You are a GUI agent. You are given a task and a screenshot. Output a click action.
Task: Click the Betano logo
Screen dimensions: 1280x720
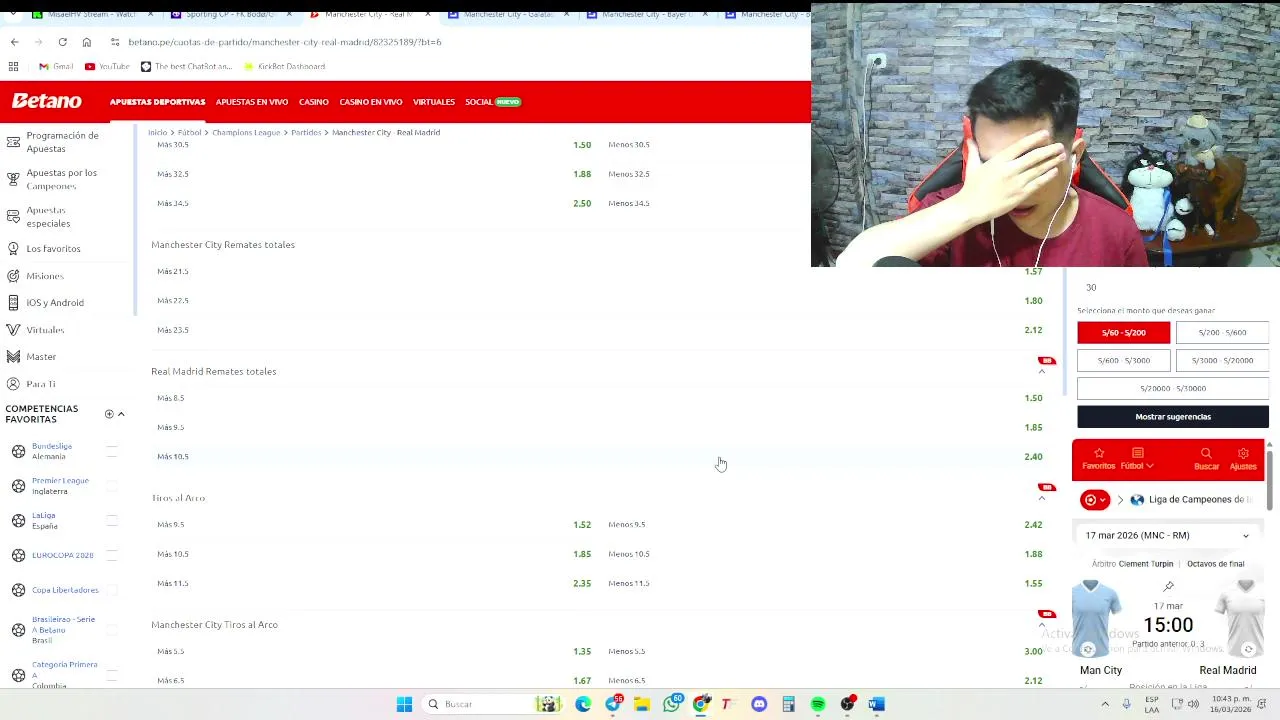tap(47, 101)
